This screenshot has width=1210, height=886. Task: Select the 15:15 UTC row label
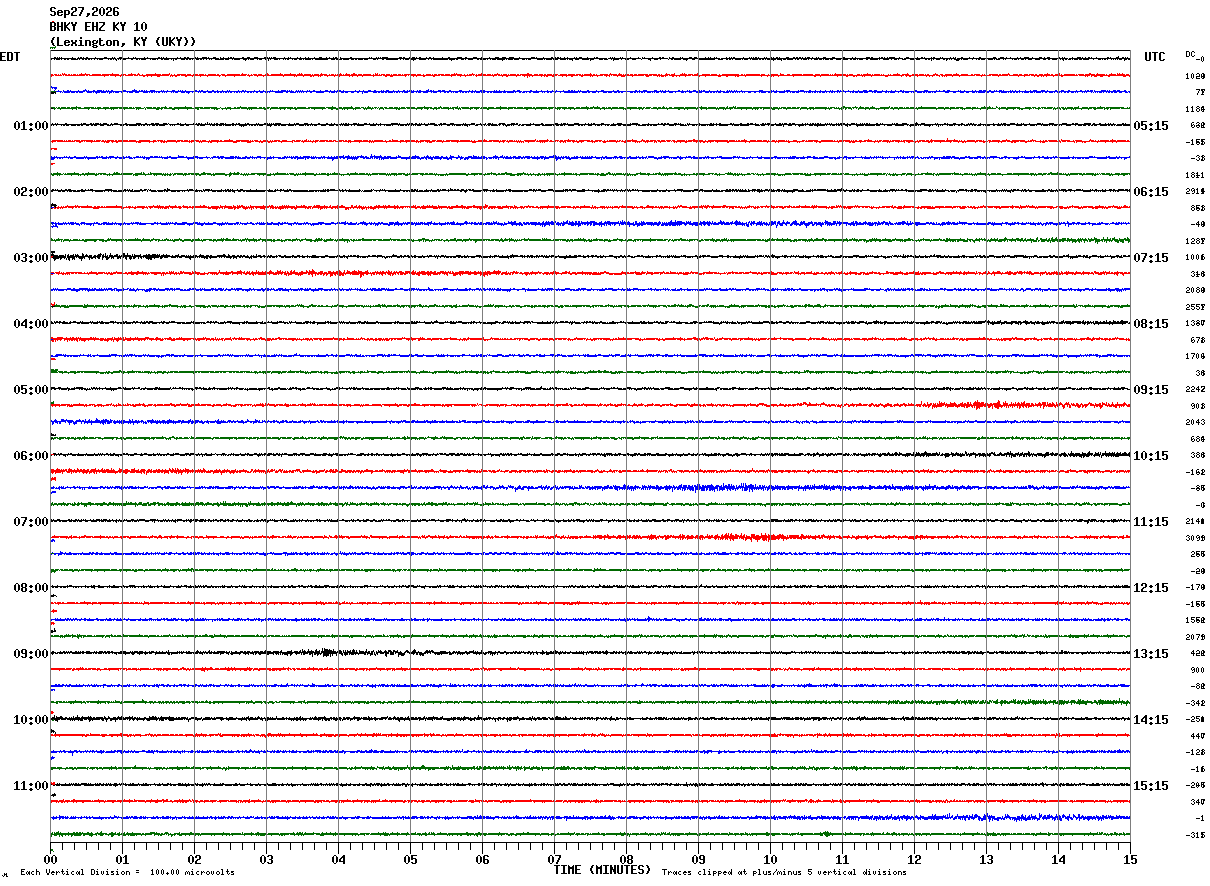[x=1151, y=786]
